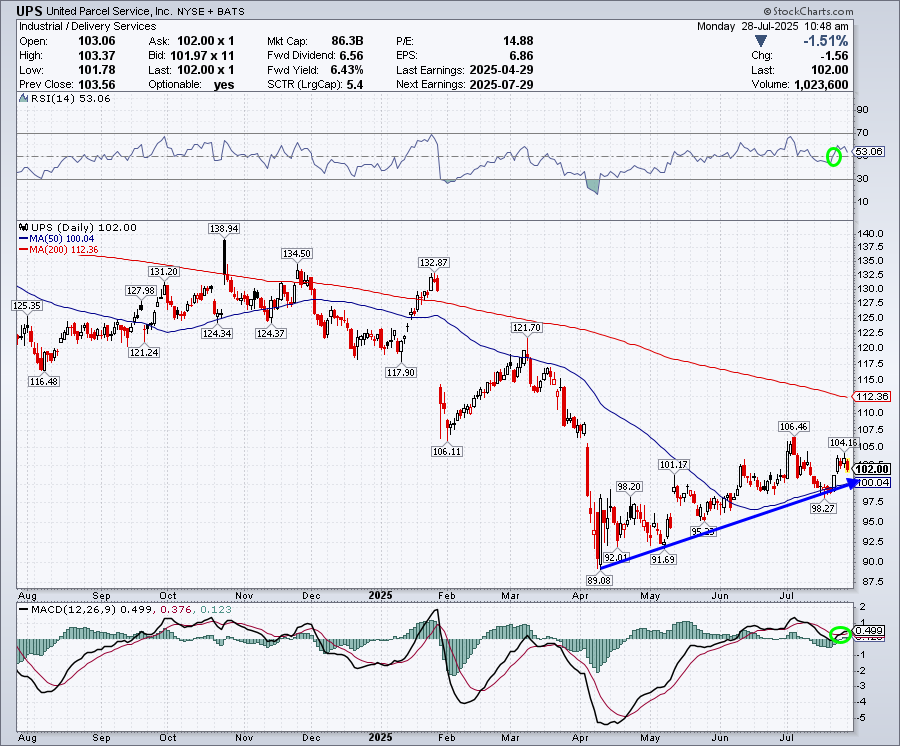Click the down-triangle price change indicator

761,39
